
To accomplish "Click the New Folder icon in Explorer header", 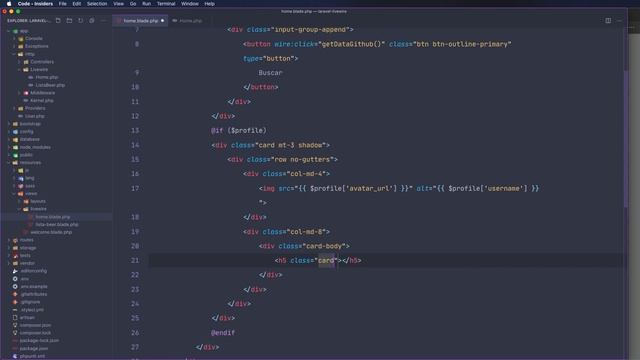I will [x=69, y=20].
